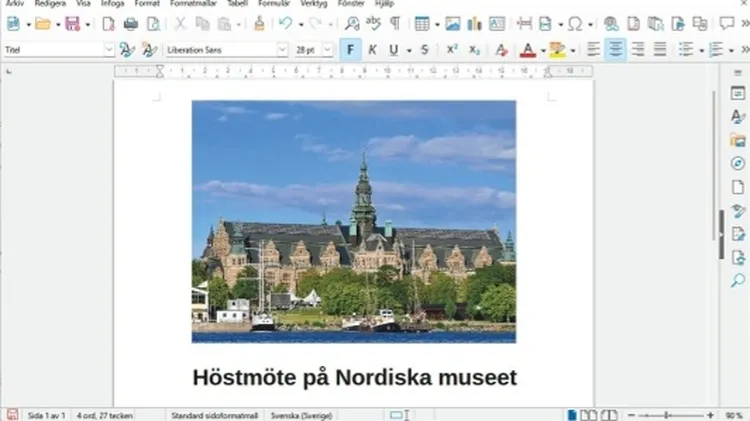Enable justified paragraph alignment
Screen dimensions: 750x421
pyautogui.click(x=660, y=49)
